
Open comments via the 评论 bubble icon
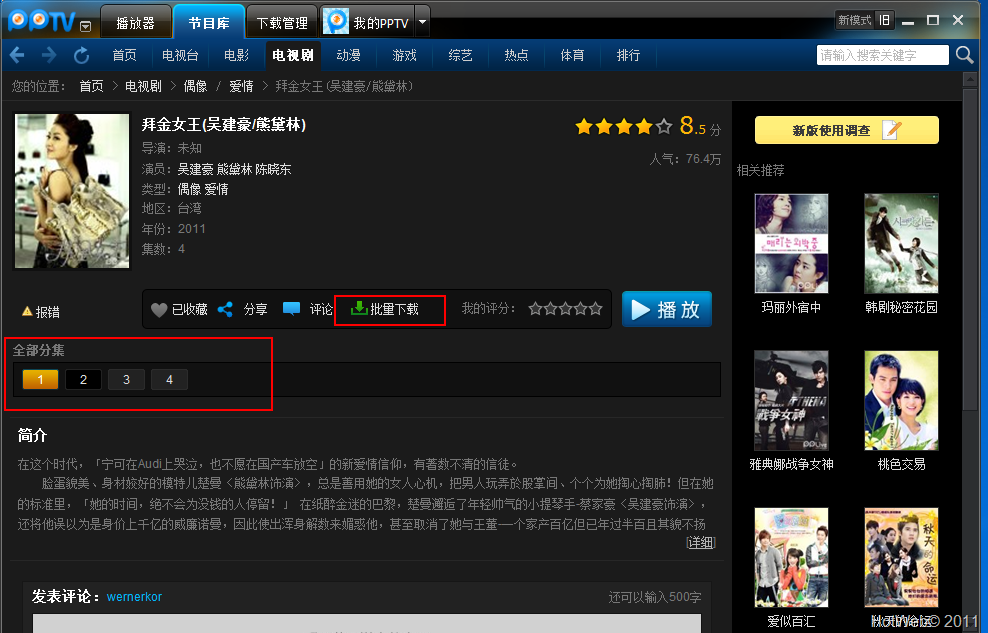[291, 309]
